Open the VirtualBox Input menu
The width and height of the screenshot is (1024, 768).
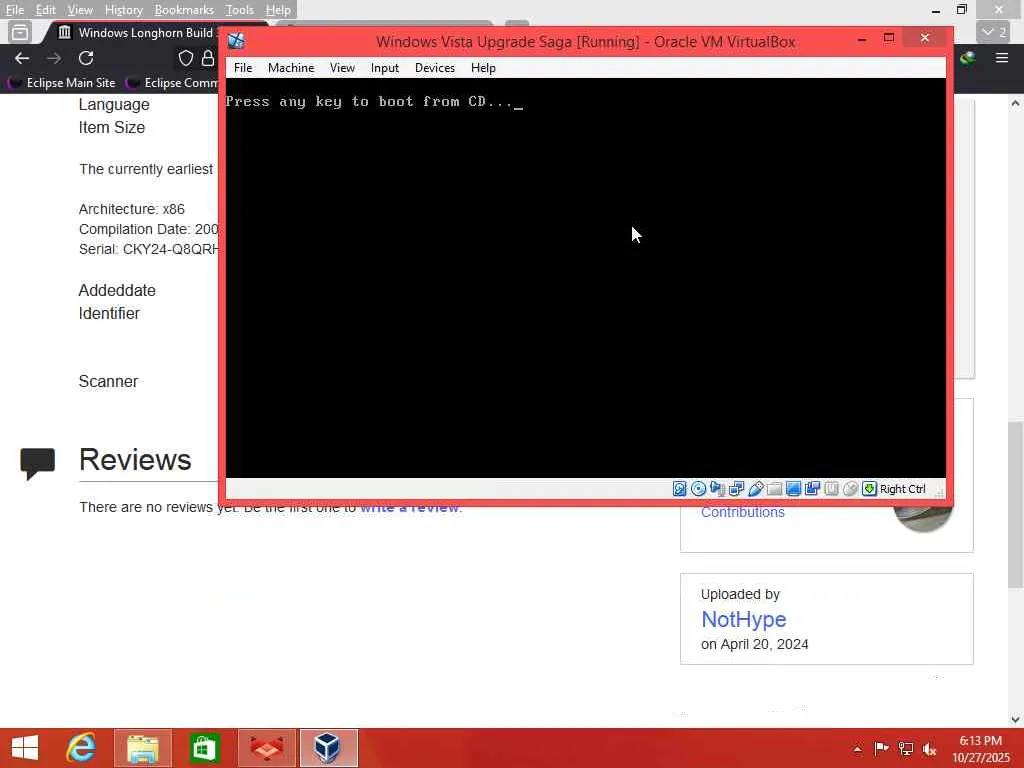385,68
